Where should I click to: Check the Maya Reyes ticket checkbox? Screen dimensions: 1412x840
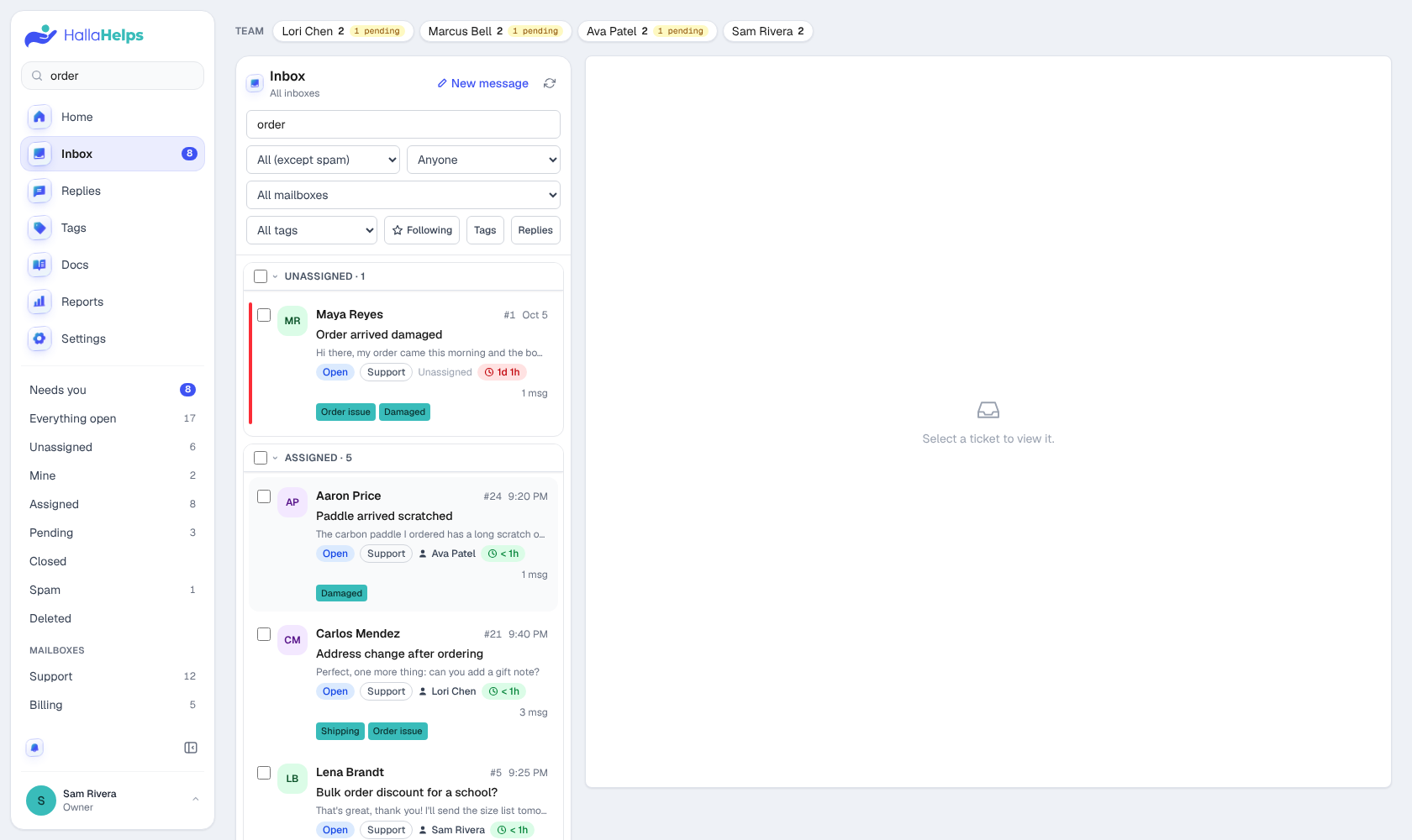[264, 315]
